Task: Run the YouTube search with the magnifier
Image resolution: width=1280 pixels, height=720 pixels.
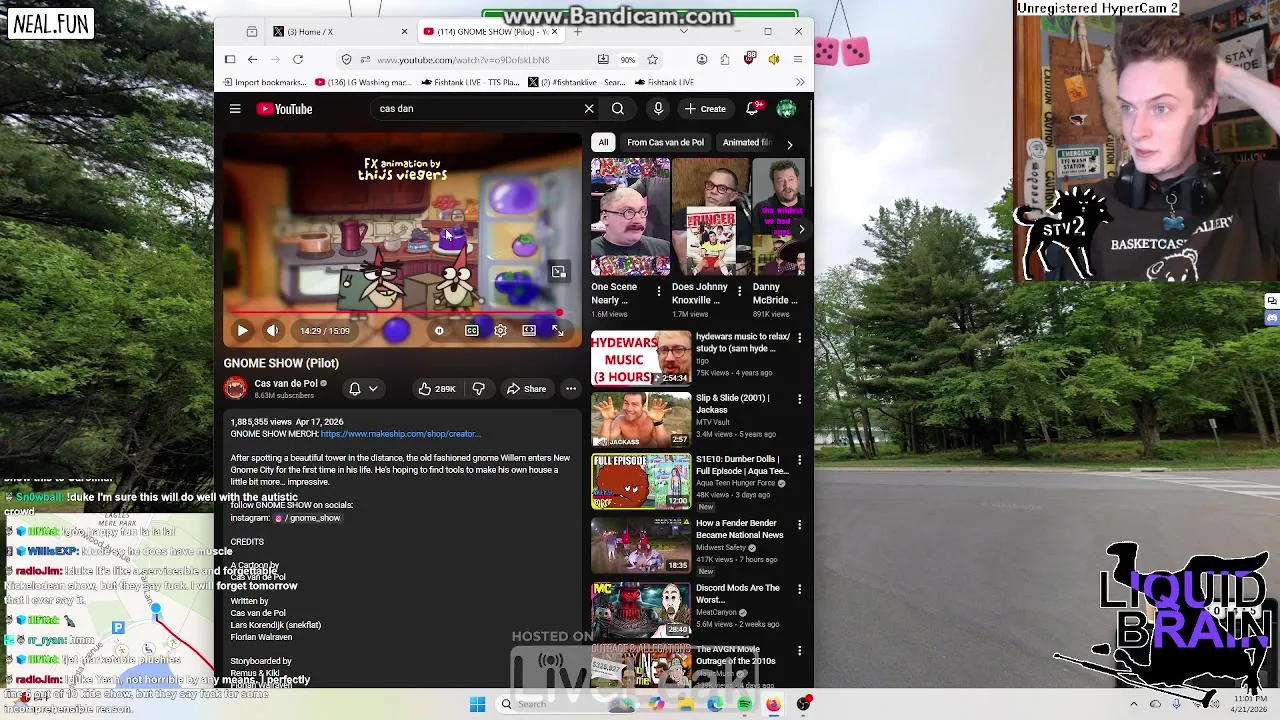Action: (618, 109)
